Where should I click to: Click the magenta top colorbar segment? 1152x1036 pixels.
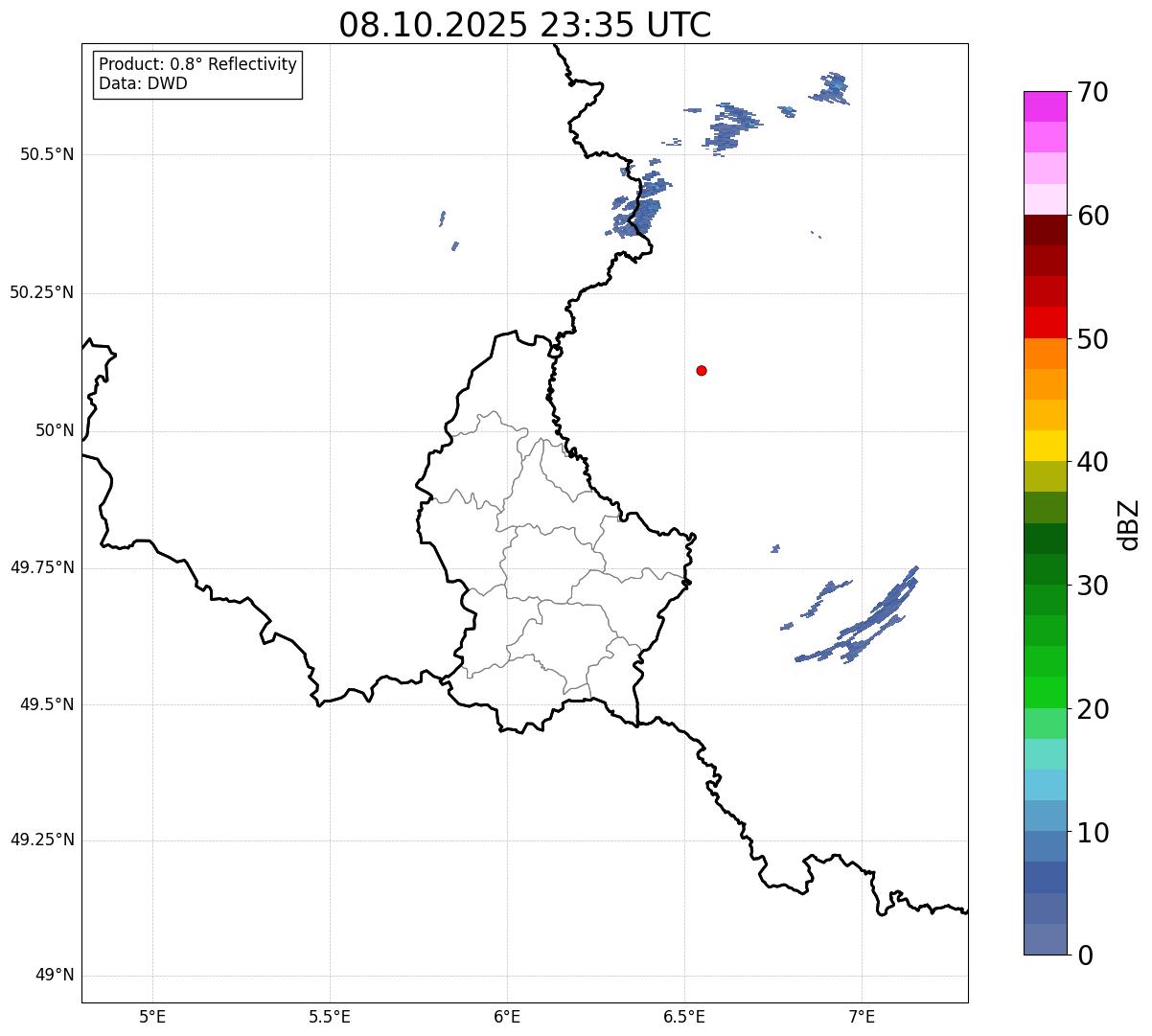point(1046,106)
